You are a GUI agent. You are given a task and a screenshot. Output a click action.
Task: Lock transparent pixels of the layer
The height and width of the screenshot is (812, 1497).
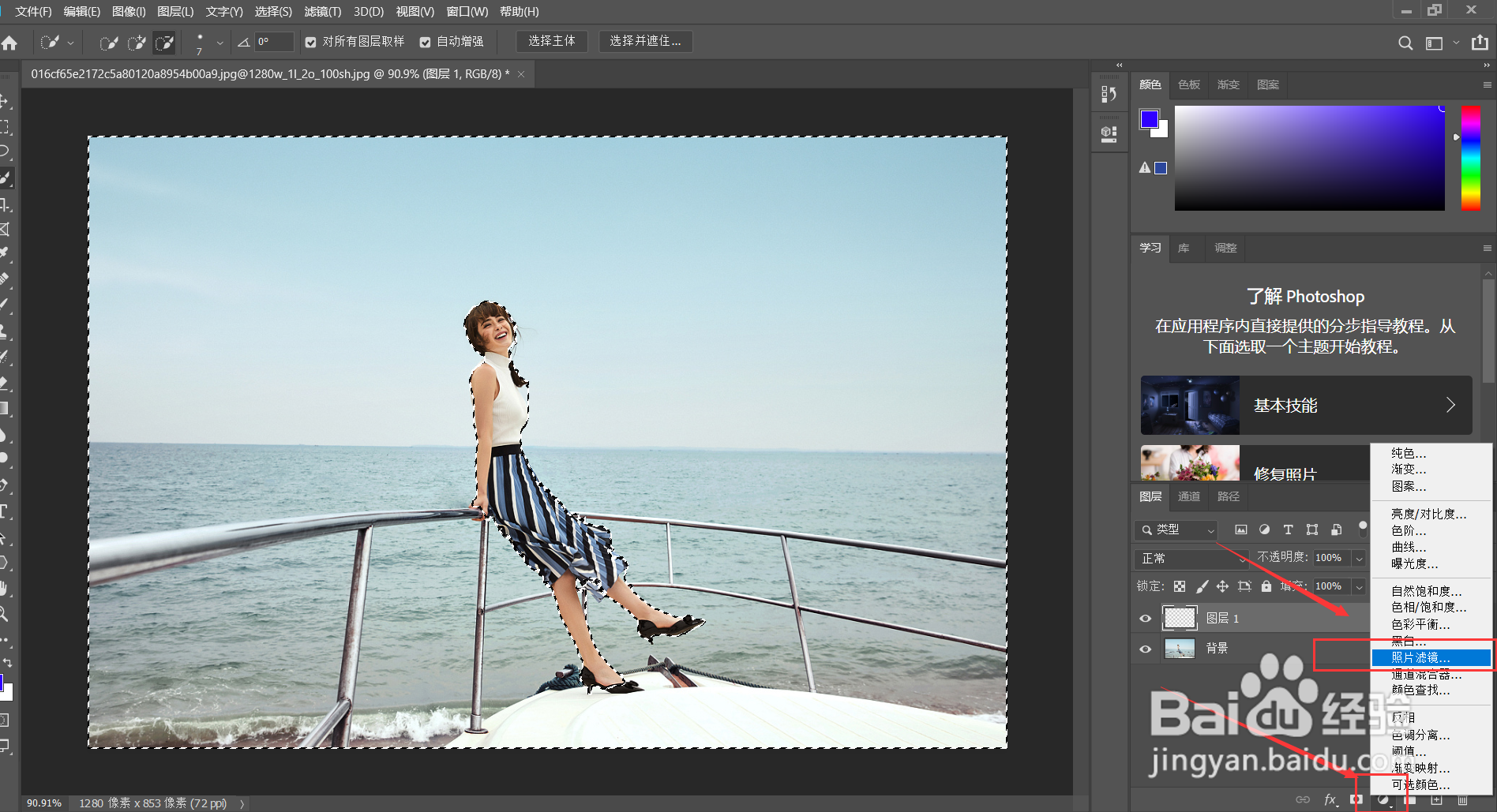pos(1180,586)
